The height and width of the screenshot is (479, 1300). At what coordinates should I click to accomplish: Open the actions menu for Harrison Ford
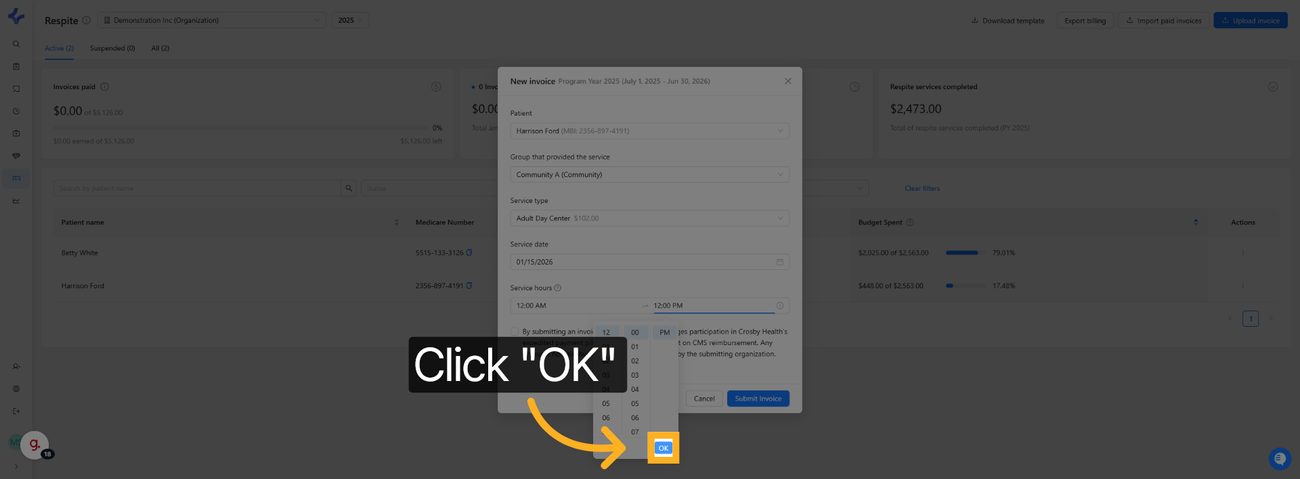tap(1243, 286)
